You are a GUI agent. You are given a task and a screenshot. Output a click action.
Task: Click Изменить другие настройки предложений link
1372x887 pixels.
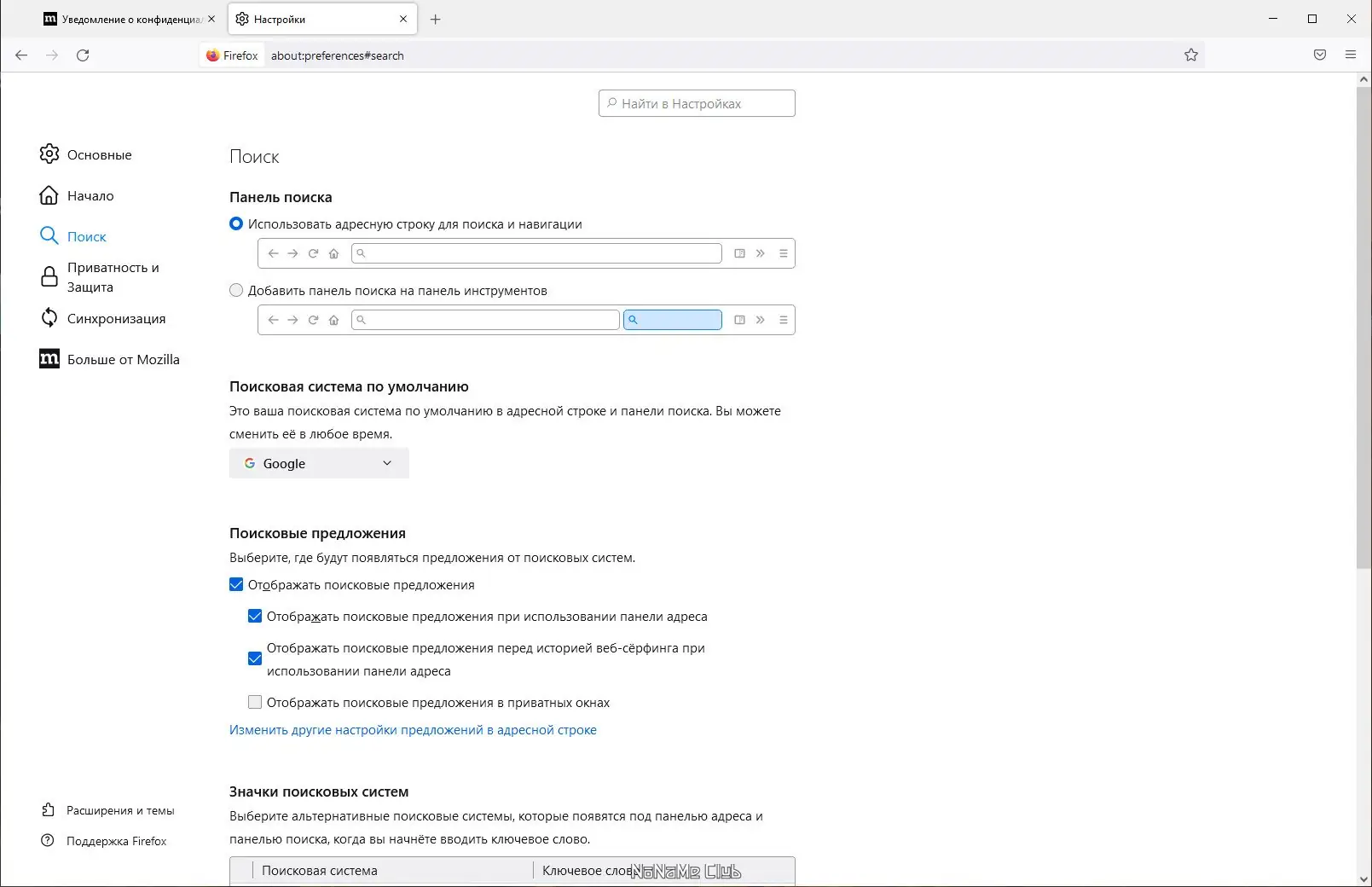pyautogui.click(x=413, y=730)
